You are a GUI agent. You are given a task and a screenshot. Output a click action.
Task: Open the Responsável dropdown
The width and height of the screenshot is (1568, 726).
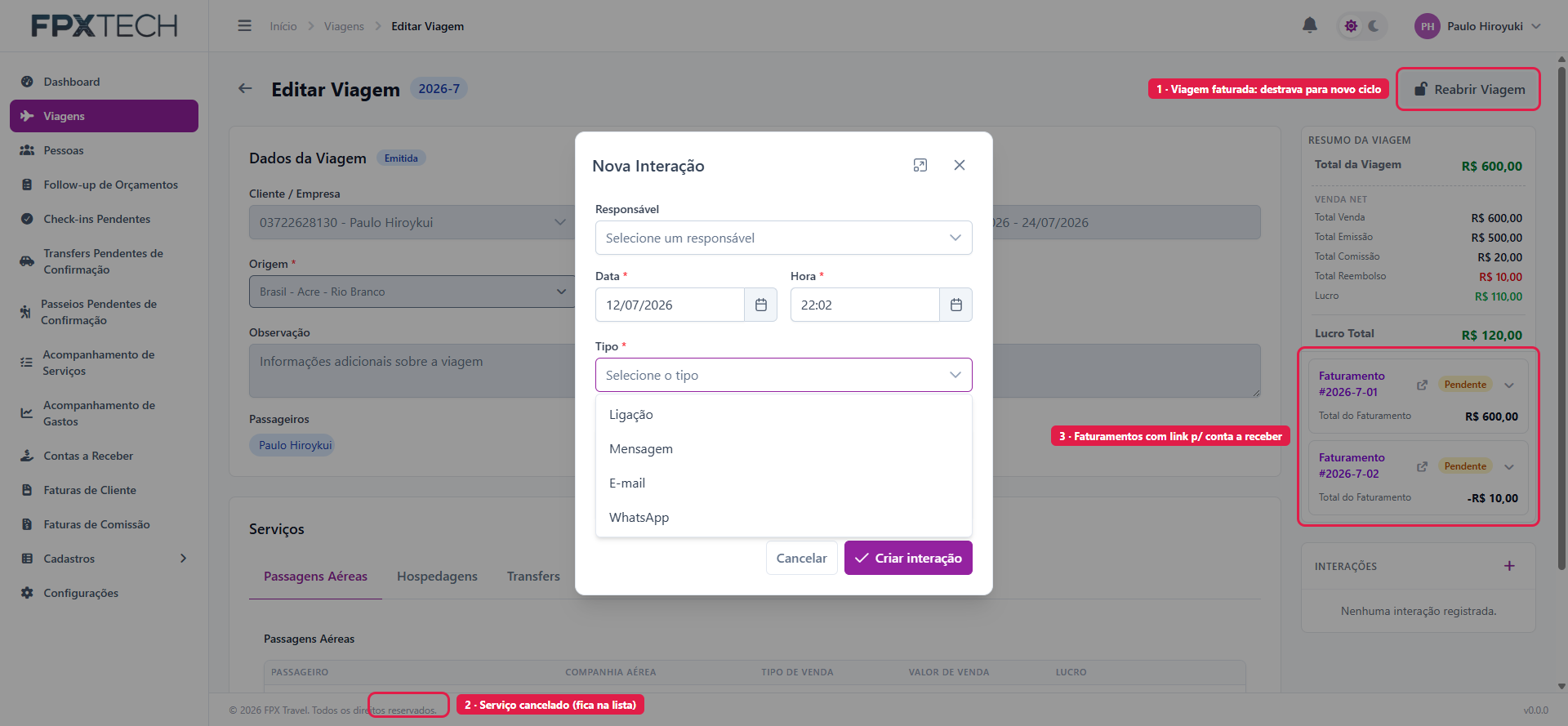[x=784, y=238]
